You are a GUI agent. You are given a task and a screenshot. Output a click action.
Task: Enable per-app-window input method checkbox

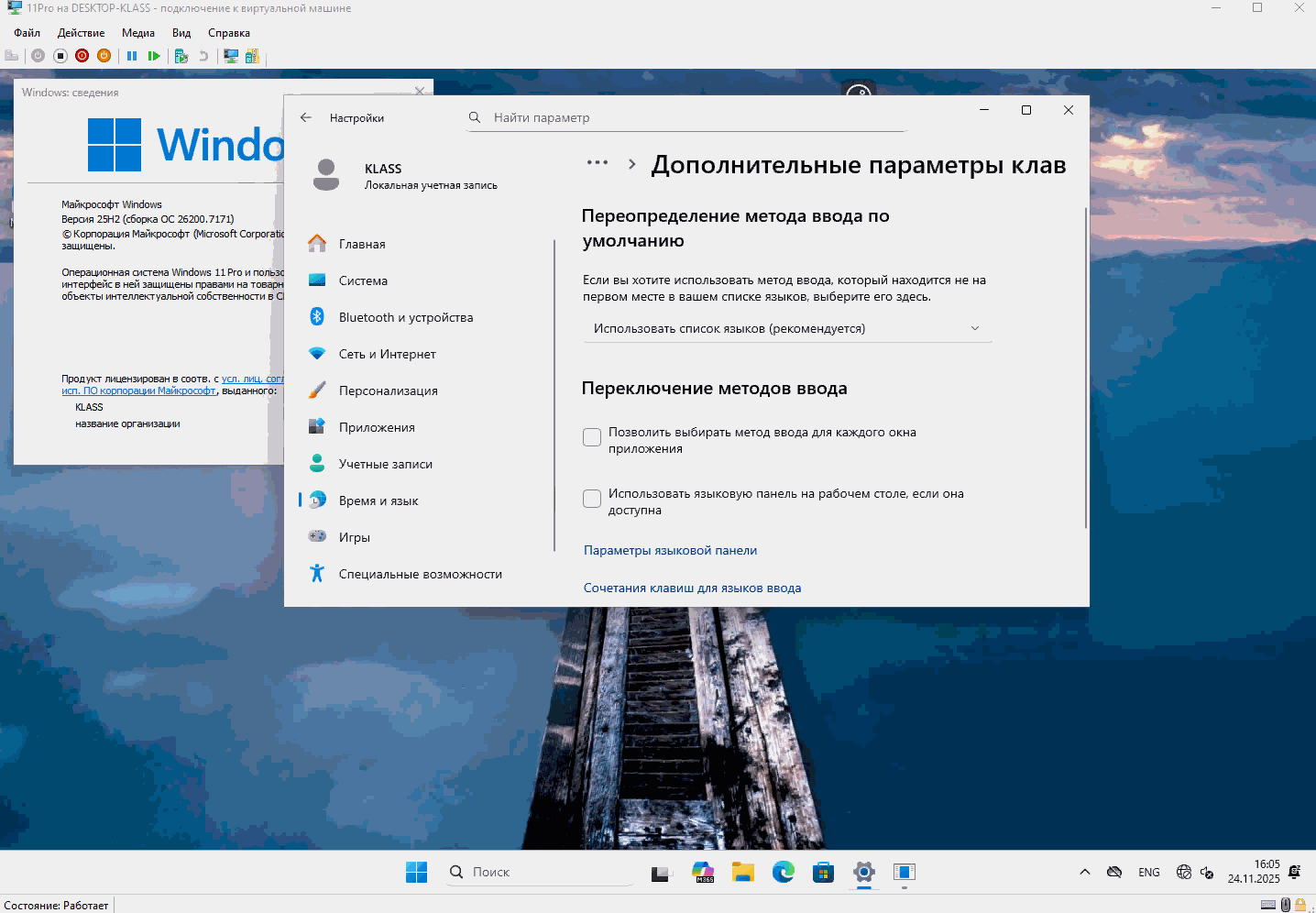[592, 437]
